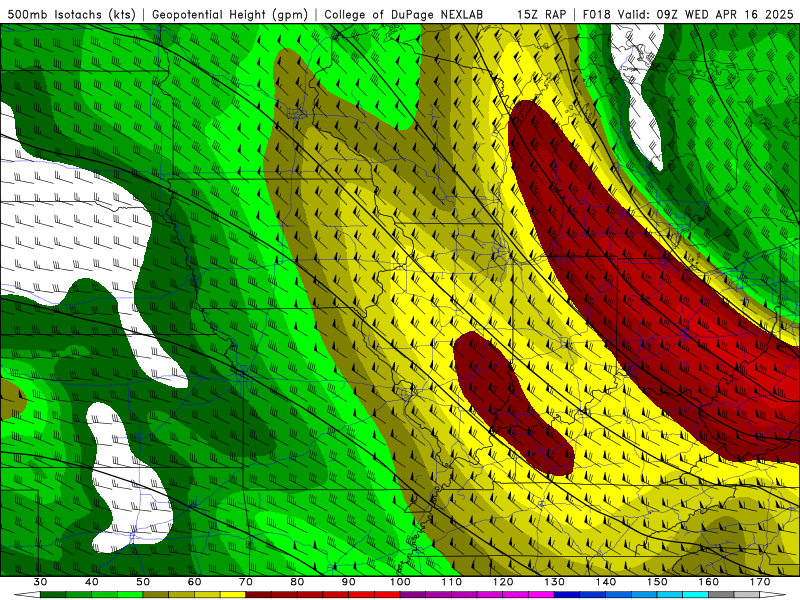Select the bright magenta swatch just left of 130
This screenshot has height=600, width=800.
(541, 595)
